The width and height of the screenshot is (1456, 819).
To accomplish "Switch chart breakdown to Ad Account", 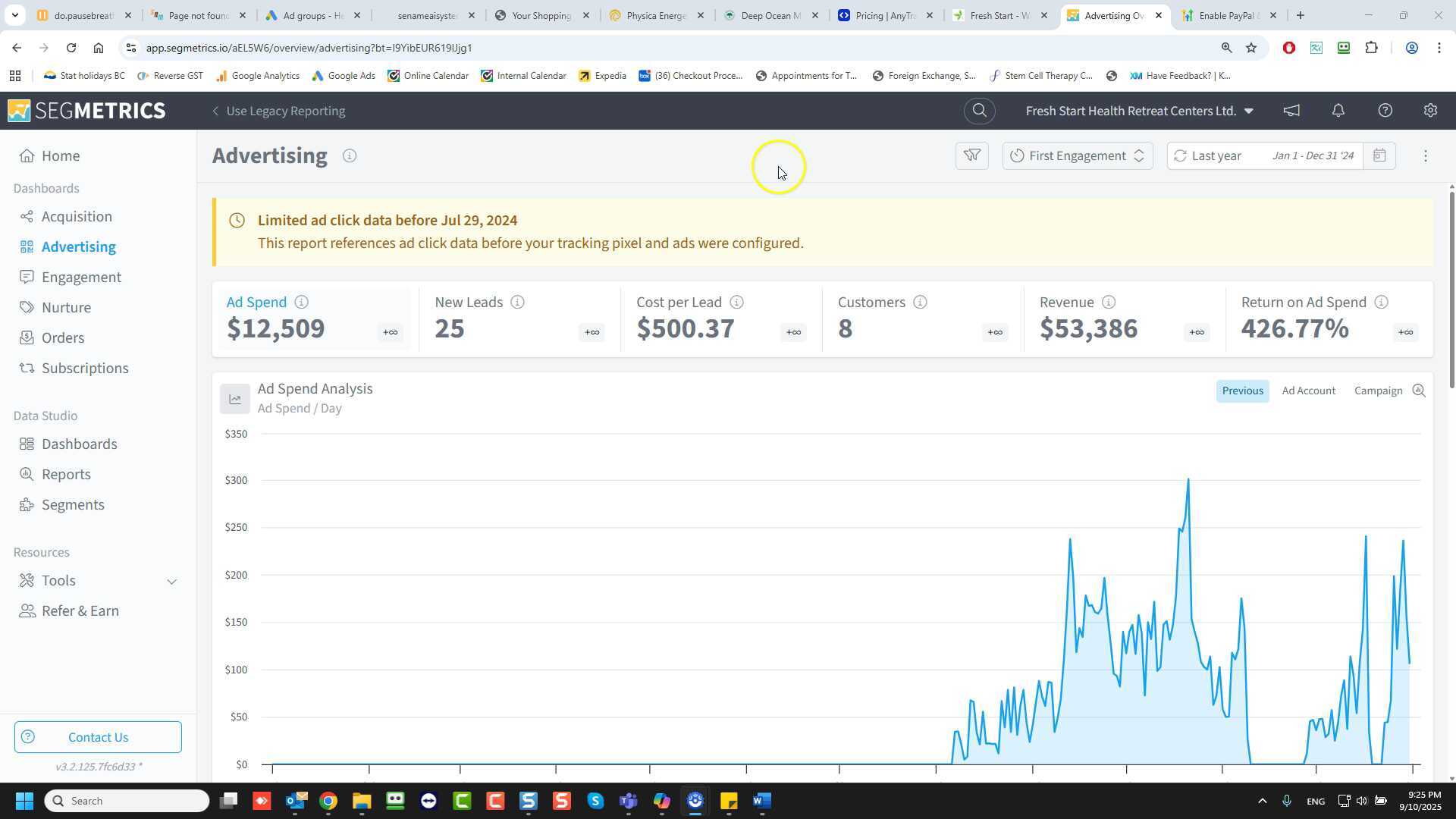I will [x=1308, y=391].
